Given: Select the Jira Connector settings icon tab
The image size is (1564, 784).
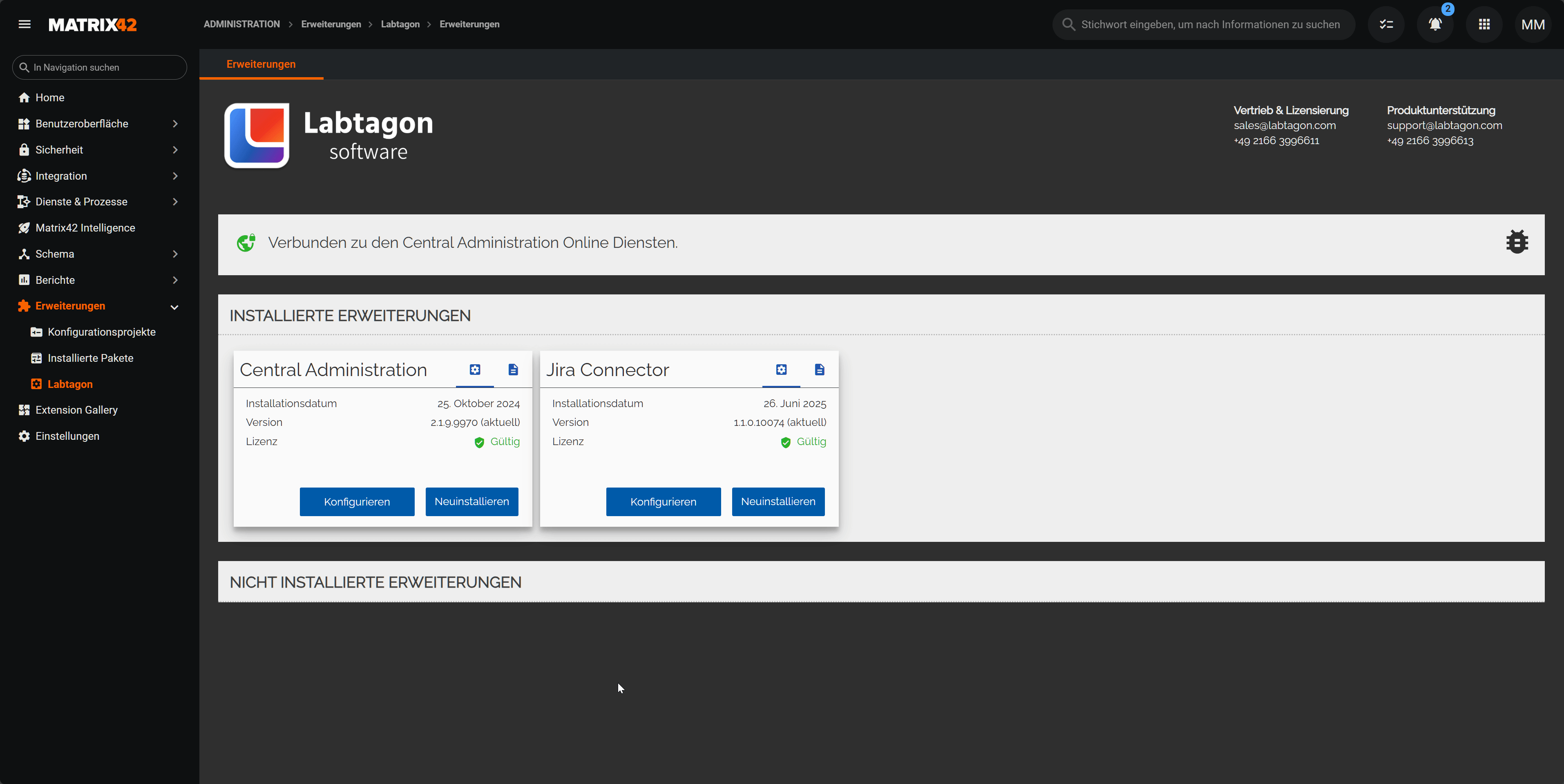Looking at the screenshot, I should (x=781, y=370).
